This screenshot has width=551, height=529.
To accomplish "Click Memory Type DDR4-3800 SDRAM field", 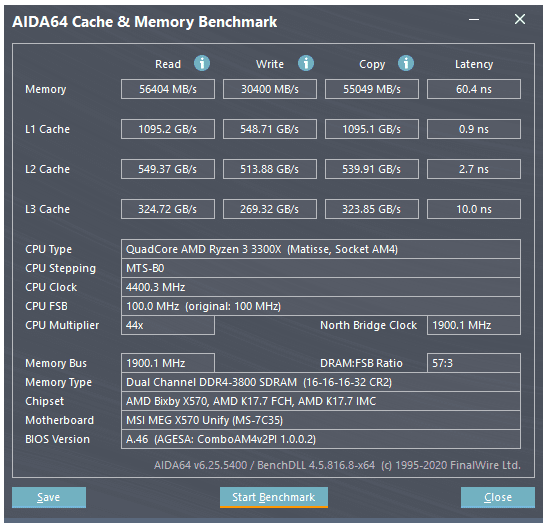I will [x=321, y=382].
